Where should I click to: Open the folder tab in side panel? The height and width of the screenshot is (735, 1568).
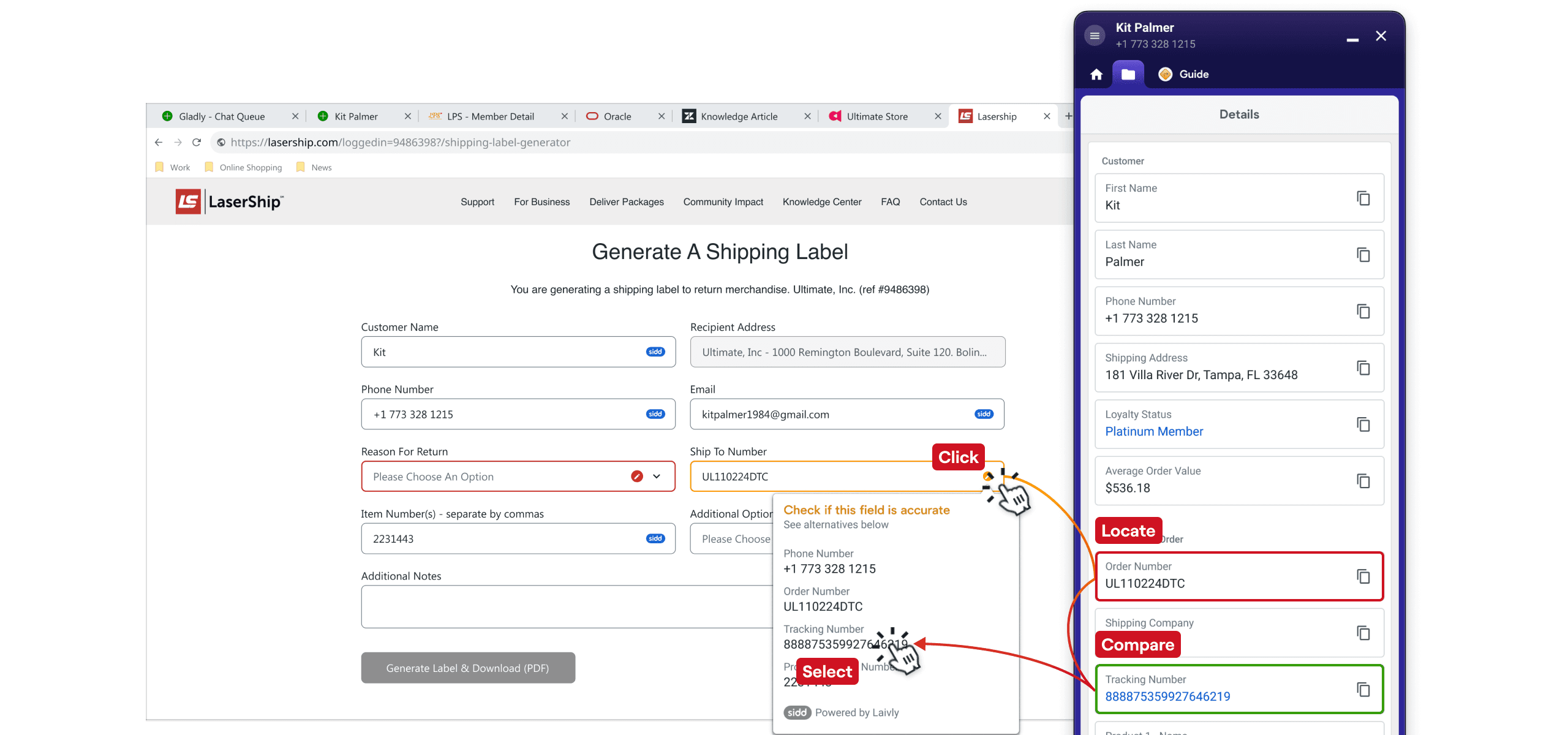click(1128, 74)
